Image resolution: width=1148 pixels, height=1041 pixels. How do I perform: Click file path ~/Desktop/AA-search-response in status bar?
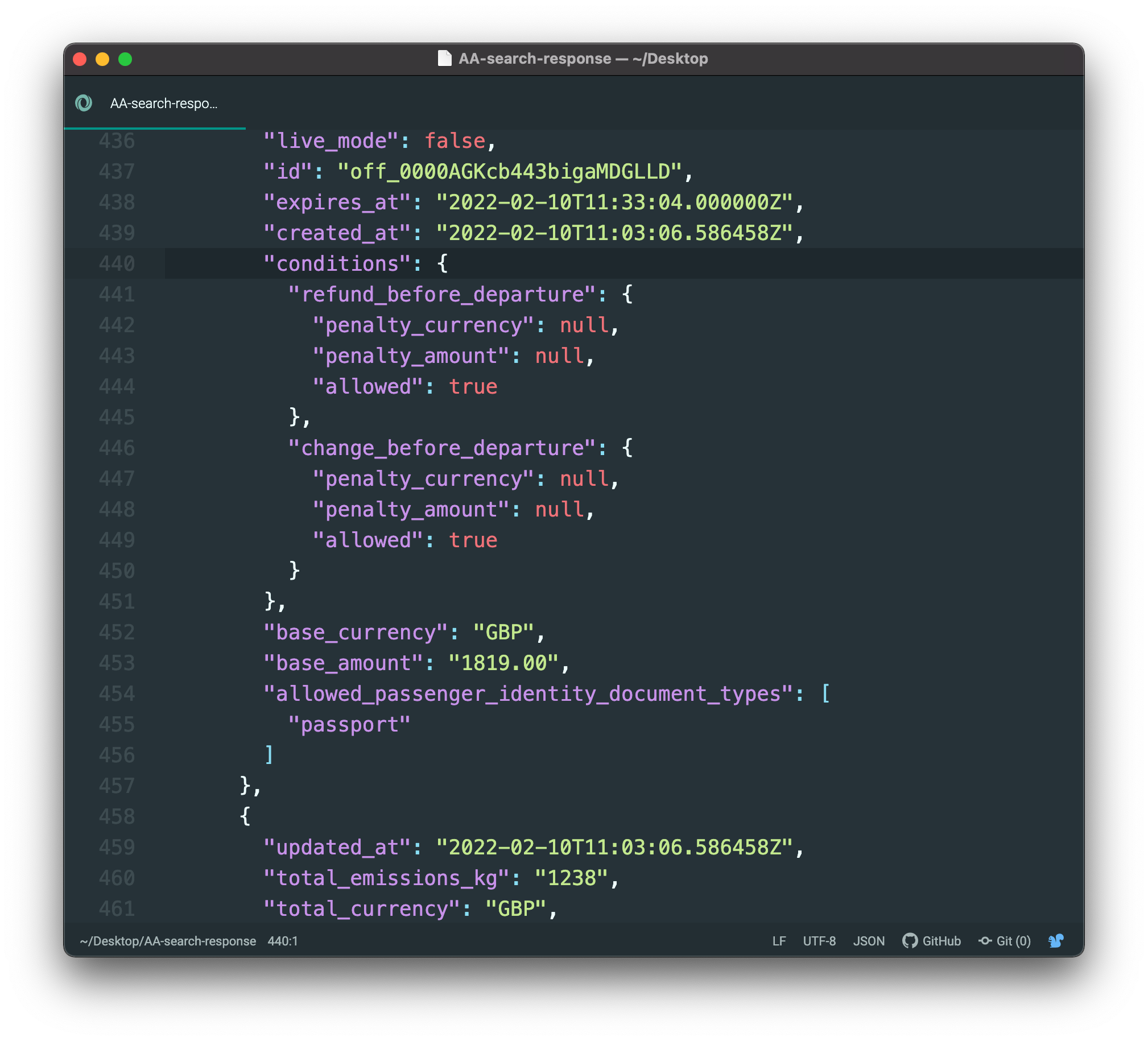(168, 941)
